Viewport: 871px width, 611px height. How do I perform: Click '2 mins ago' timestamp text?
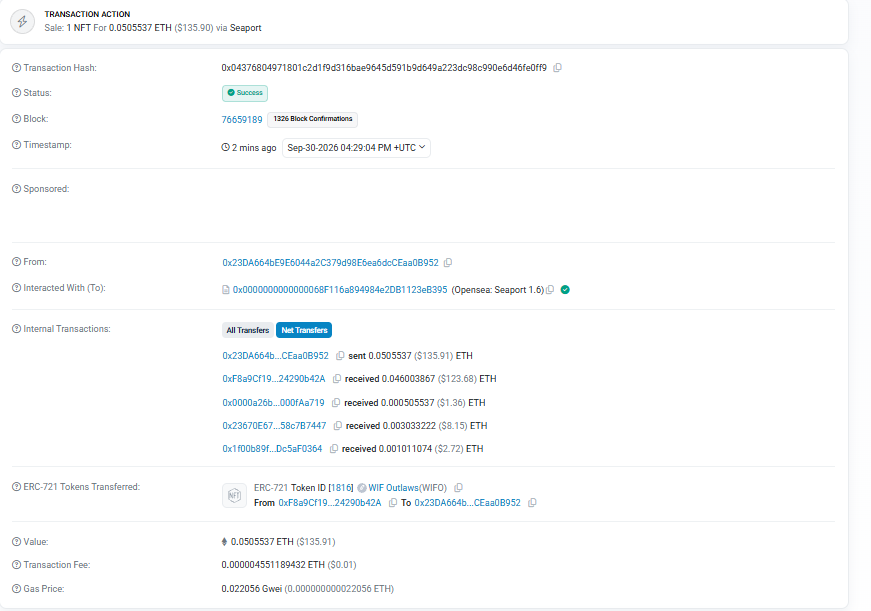254,148
